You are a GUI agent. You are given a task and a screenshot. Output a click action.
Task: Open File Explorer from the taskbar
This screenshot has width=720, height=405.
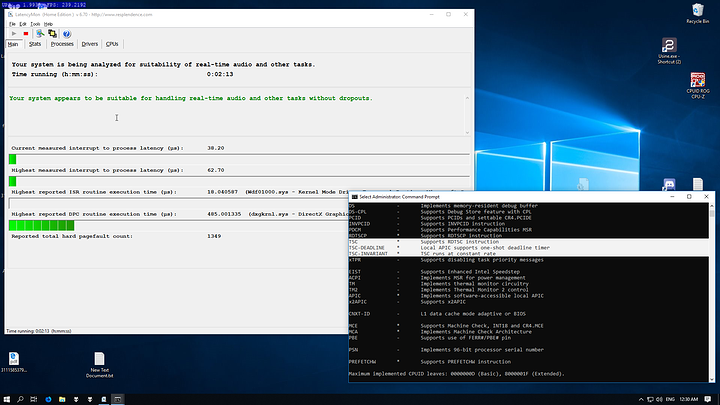click(62, 399)
